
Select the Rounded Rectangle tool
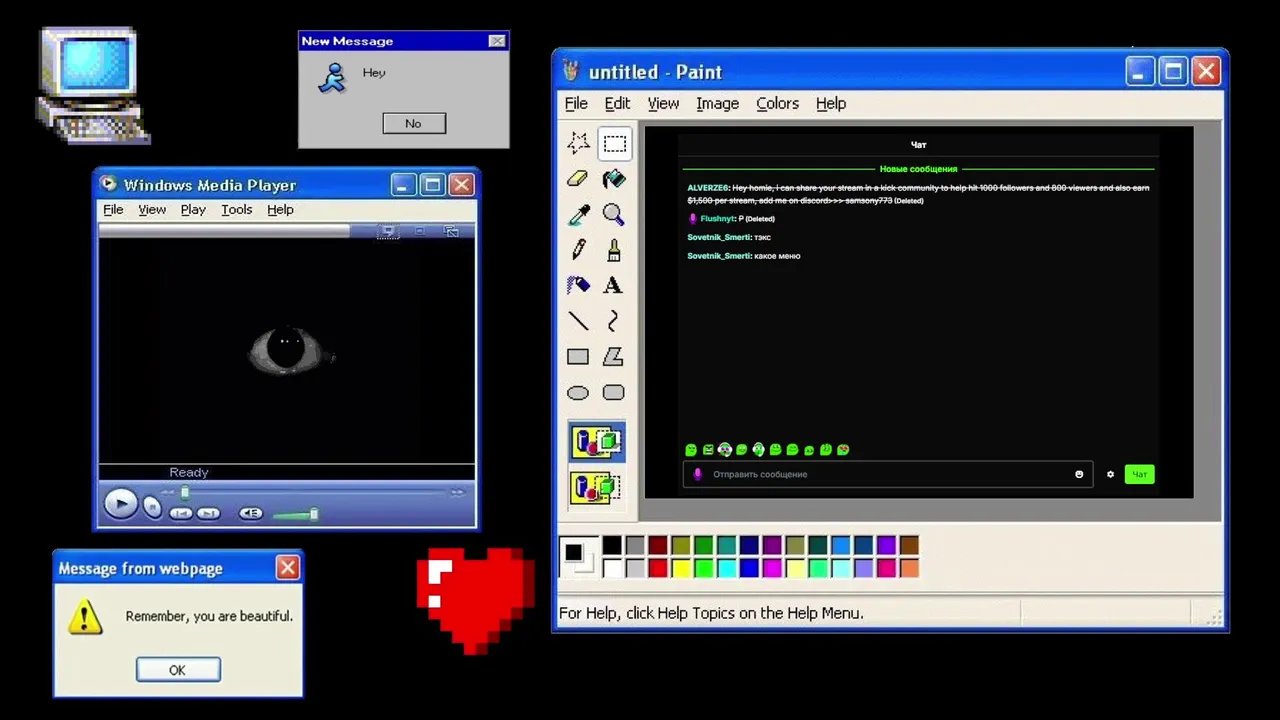pyautogui.click(x=614, y=392)
